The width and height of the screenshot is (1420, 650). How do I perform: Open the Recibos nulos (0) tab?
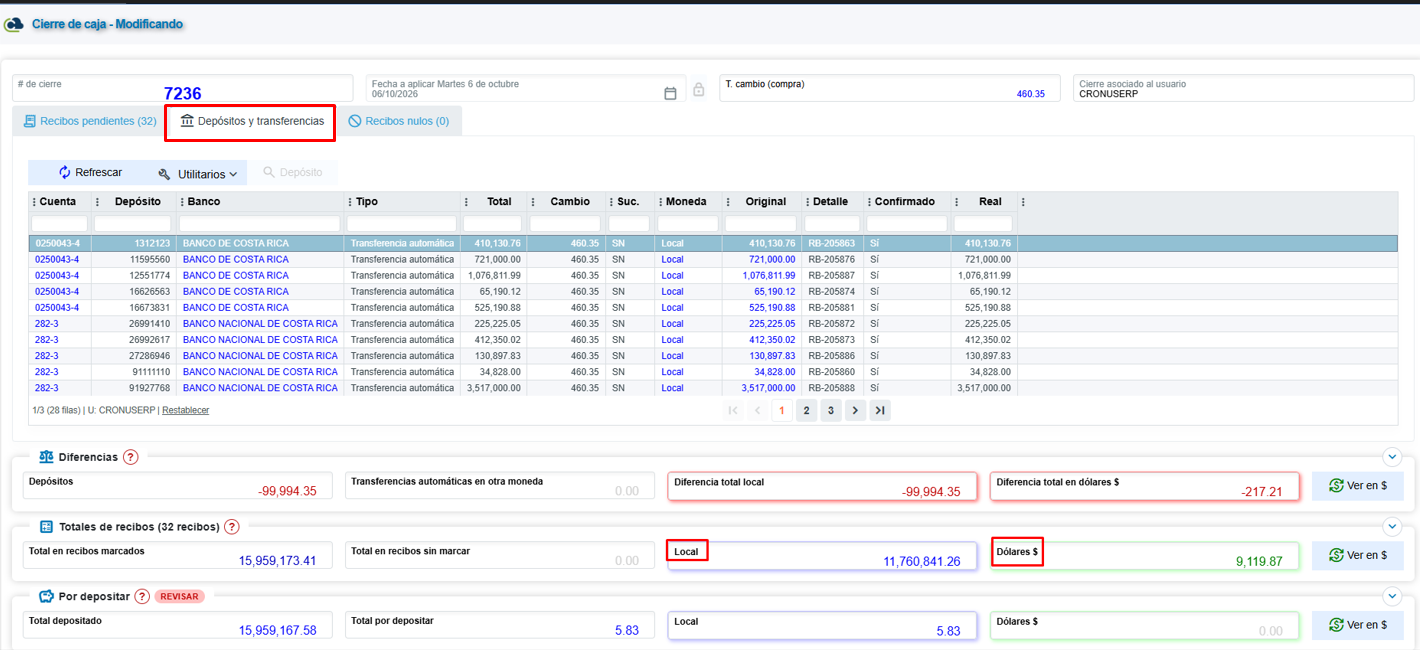(399, 121)
